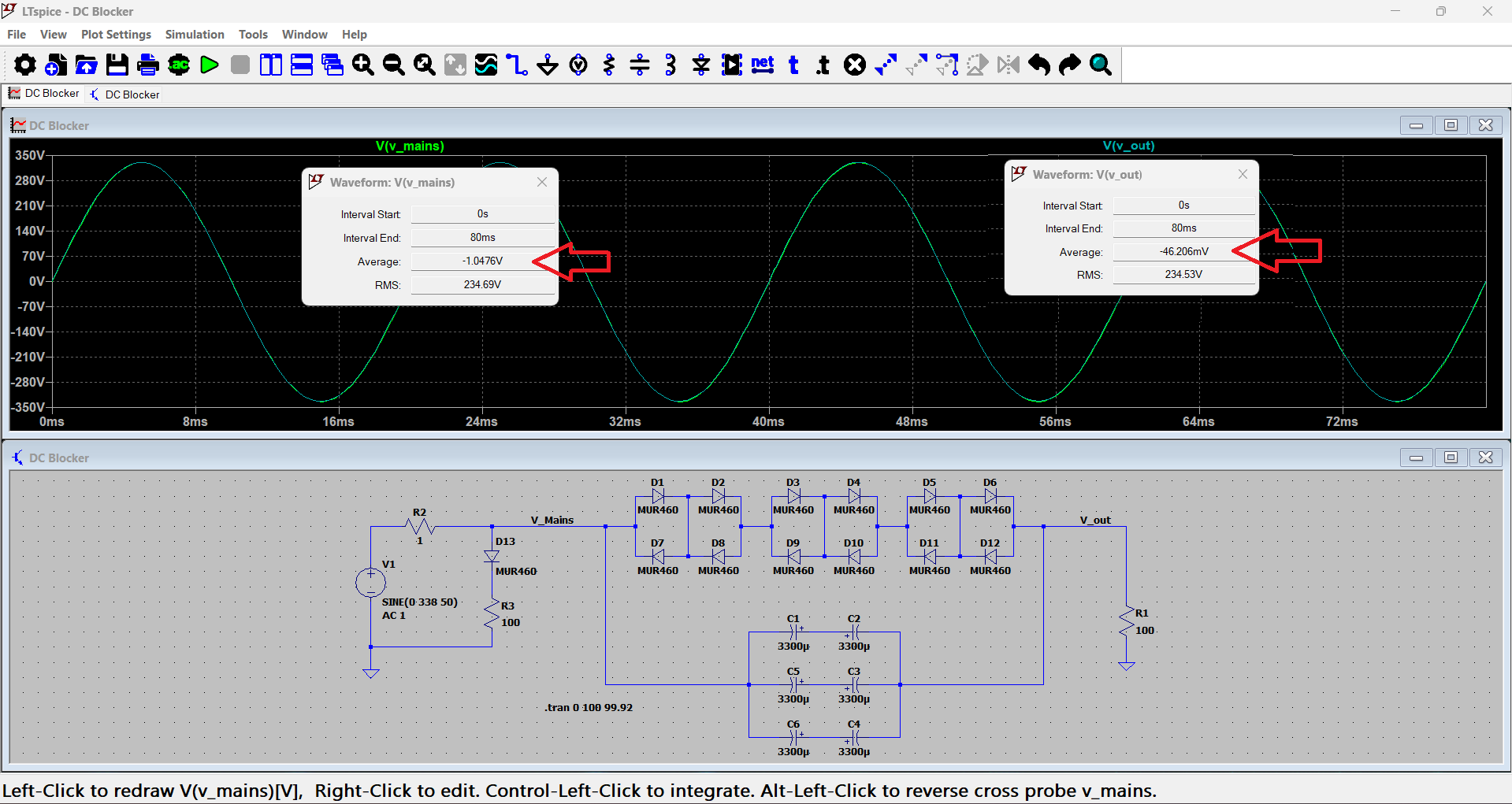Viewport: 1512px width, 804px height.
Task: Click Interval End field in V(v_mains) popup
Action: click(x=482, y=238)
